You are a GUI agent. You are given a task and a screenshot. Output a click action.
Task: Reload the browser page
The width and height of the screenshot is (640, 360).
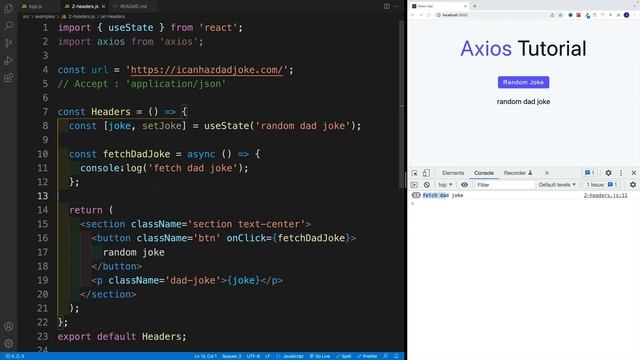[x=429, y=15]
